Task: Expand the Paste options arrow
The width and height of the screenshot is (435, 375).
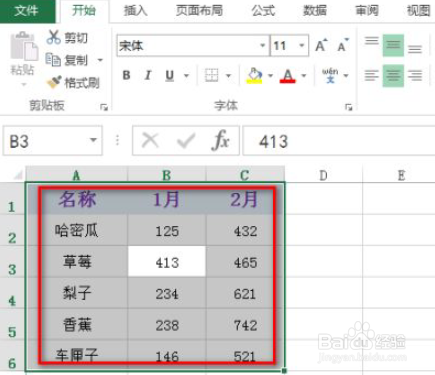Action: point(24,84)
